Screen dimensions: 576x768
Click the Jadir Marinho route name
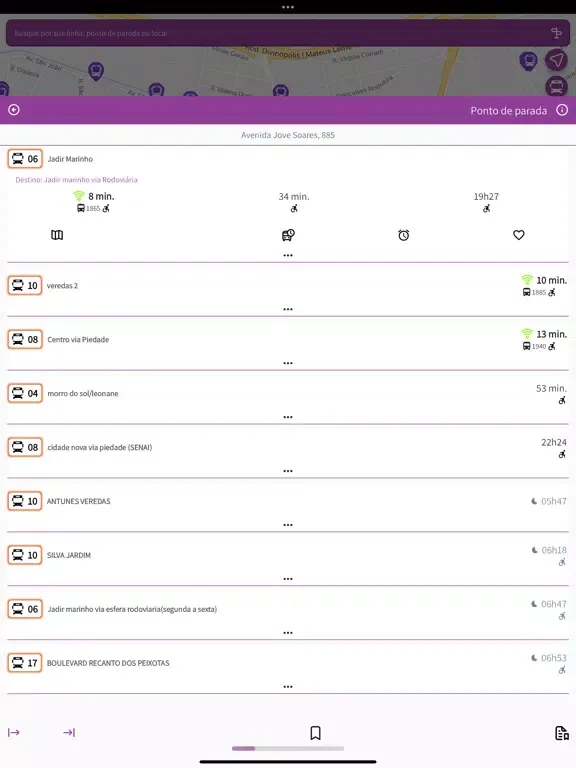click(x=70, y=159)
